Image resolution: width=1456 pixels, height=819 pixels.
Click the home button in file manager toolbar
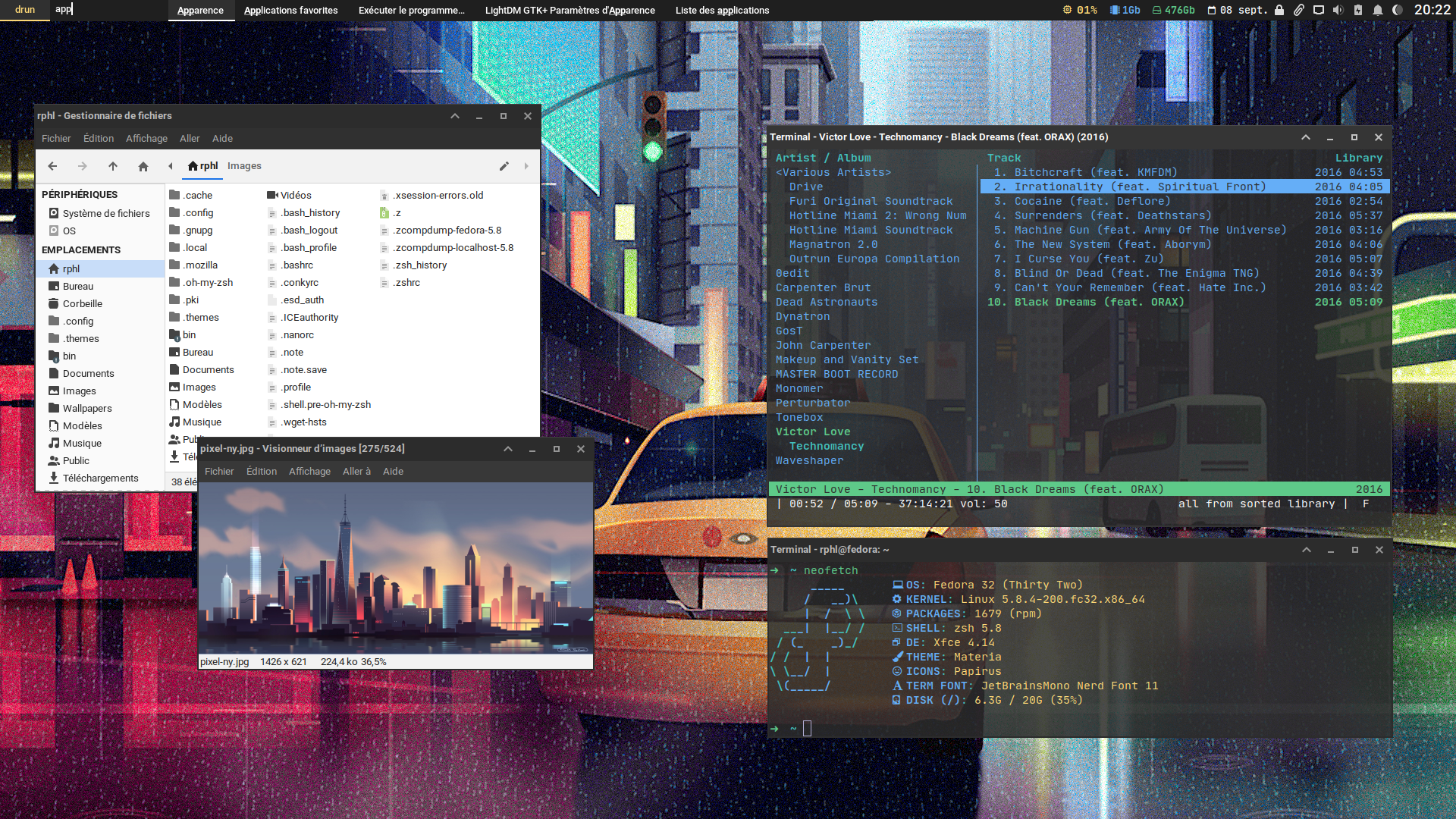(143, 166)
